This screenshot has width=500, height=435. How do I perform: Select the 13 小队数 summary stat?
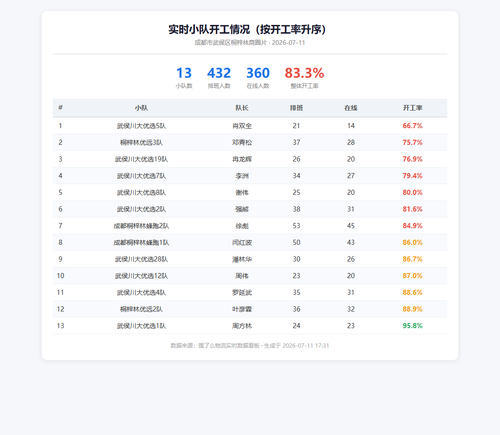click(184, 77)
